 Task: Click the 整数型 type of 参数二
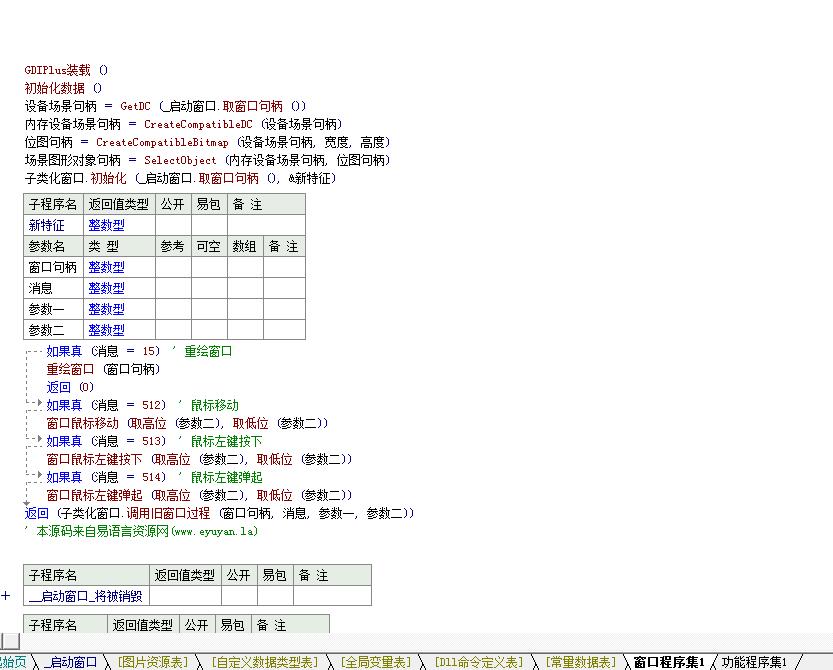click(120, 330)
